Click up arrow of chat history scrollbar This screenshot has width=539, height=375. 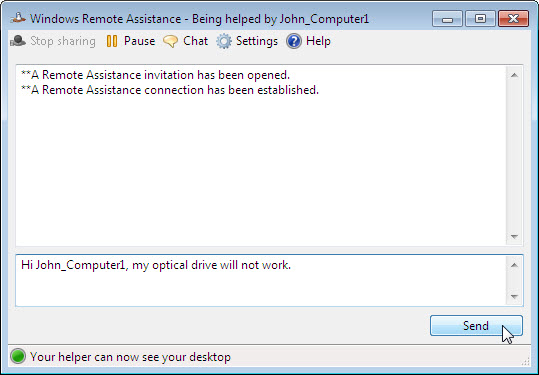point(514,75)
